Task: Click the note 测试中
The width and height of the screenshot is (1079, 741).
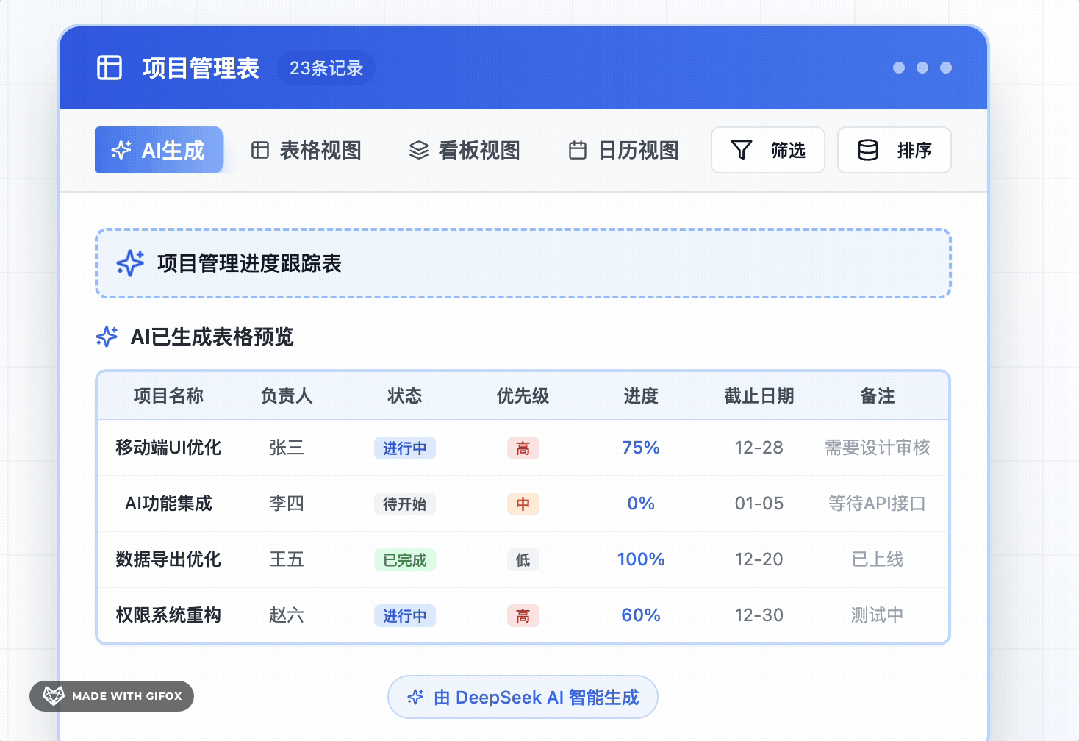Action: click(877, 614)
